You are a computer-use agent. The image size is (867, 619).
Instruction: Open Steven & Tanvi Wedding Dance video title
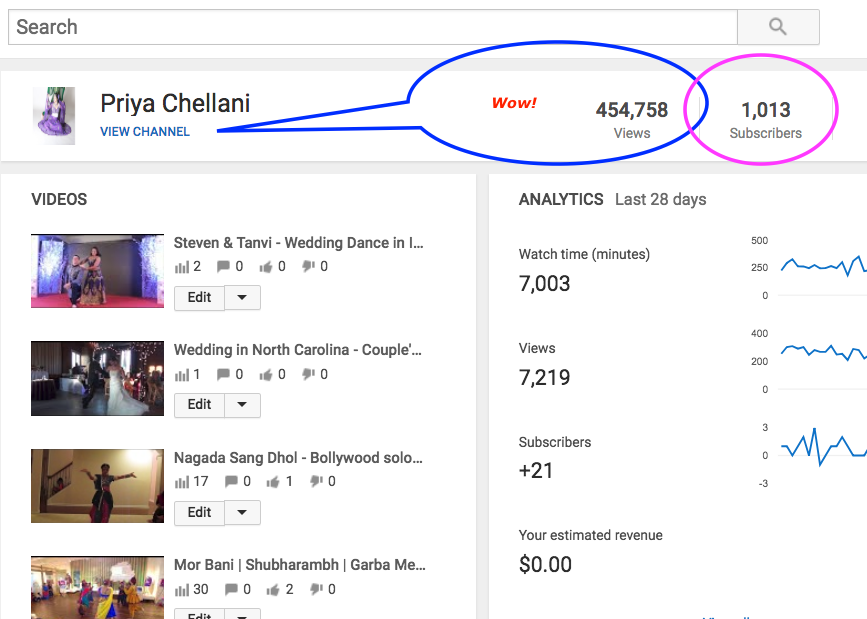tap(298, 242)
